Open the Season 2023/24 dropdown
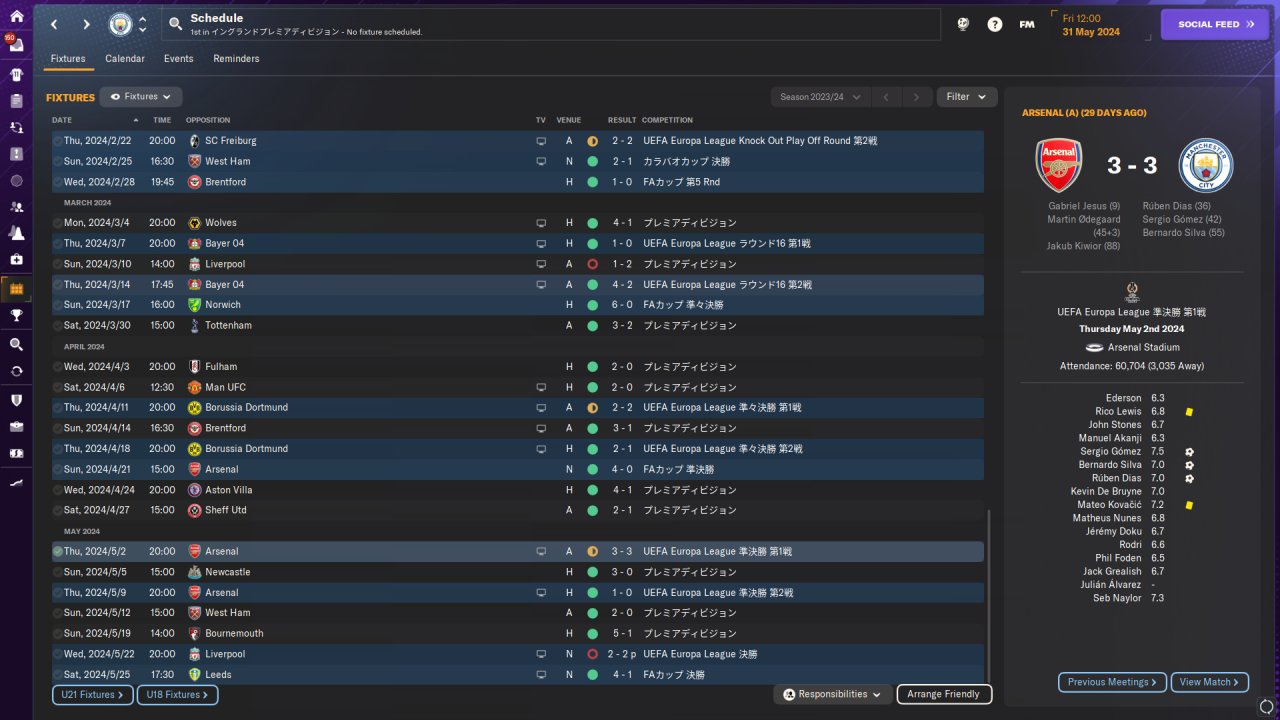1280x720 pixels. coord(820,97)
